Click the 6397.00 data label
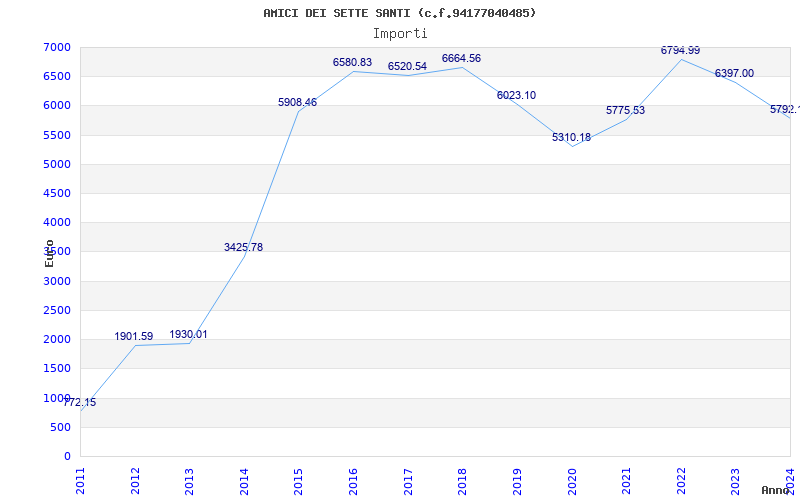Image resolution: width=800 pixels, height=500 pixels. (x=734, y=73)
